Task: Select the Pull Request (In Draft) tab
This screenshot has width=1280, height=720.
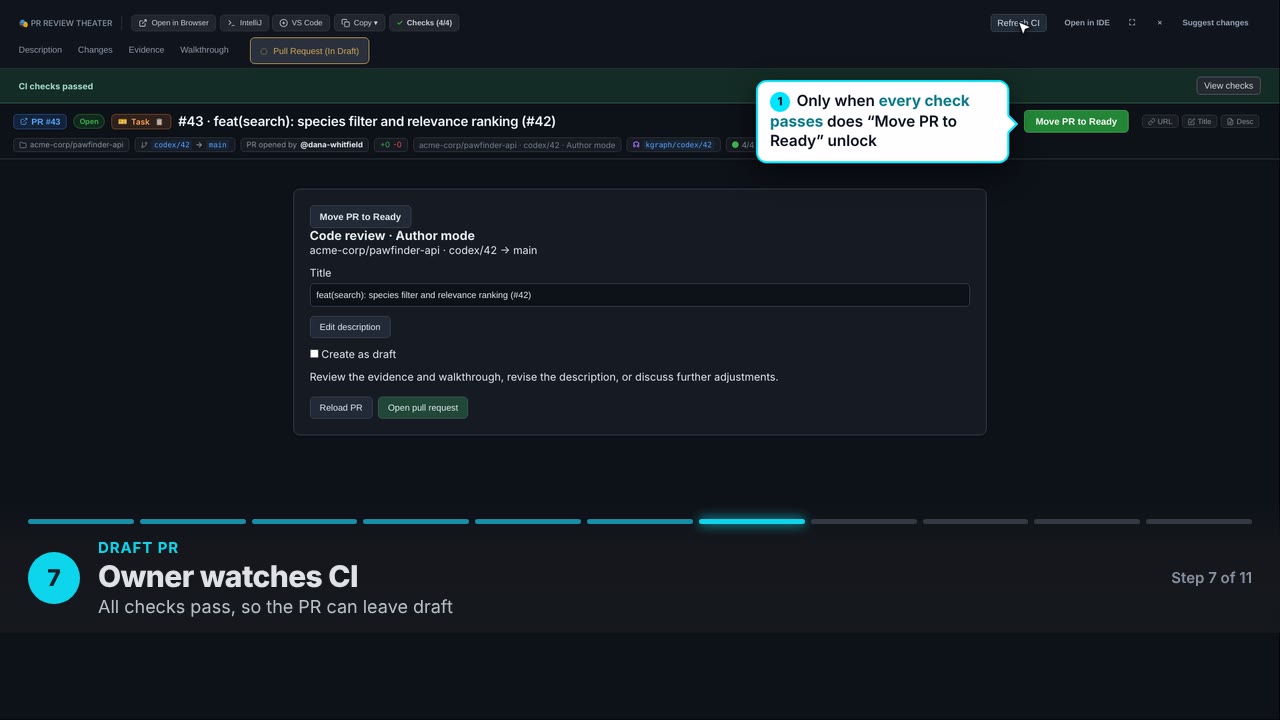Action: coord(309,51)
